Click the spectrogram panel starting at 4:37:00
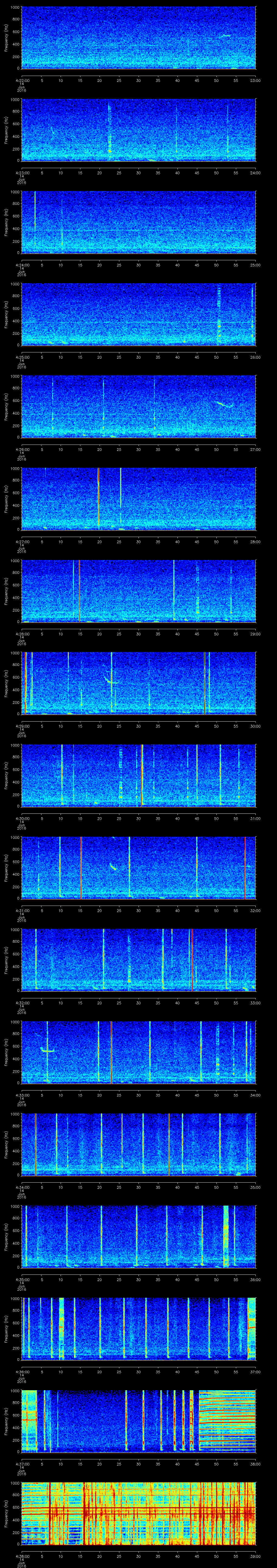The width and height of the screenshot is (277, 1568). click(139, 1421)
